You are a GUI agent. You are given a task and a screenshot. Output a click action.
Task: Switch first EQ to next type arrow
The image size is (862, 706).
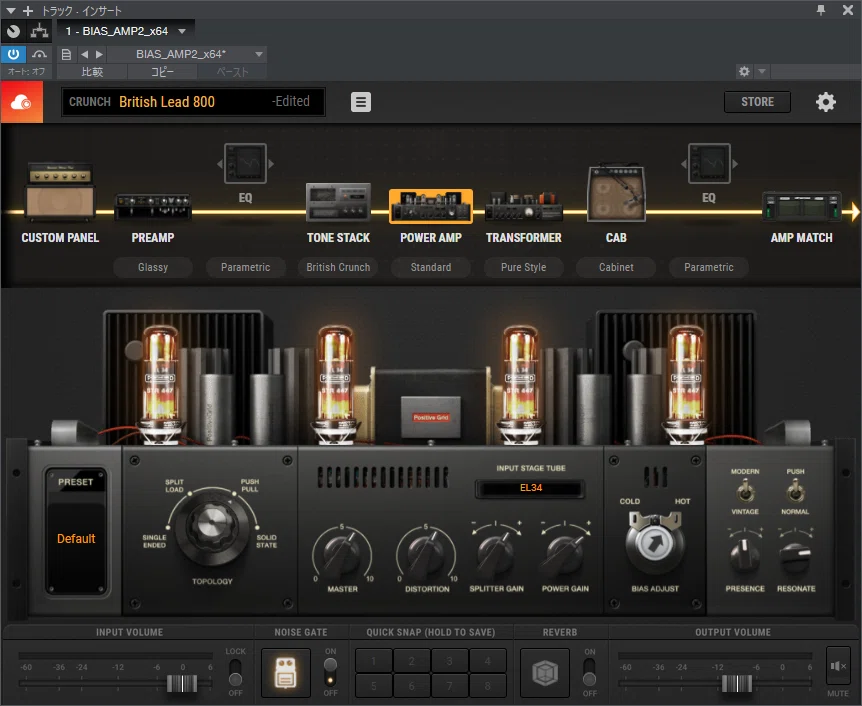coord(271,164)
